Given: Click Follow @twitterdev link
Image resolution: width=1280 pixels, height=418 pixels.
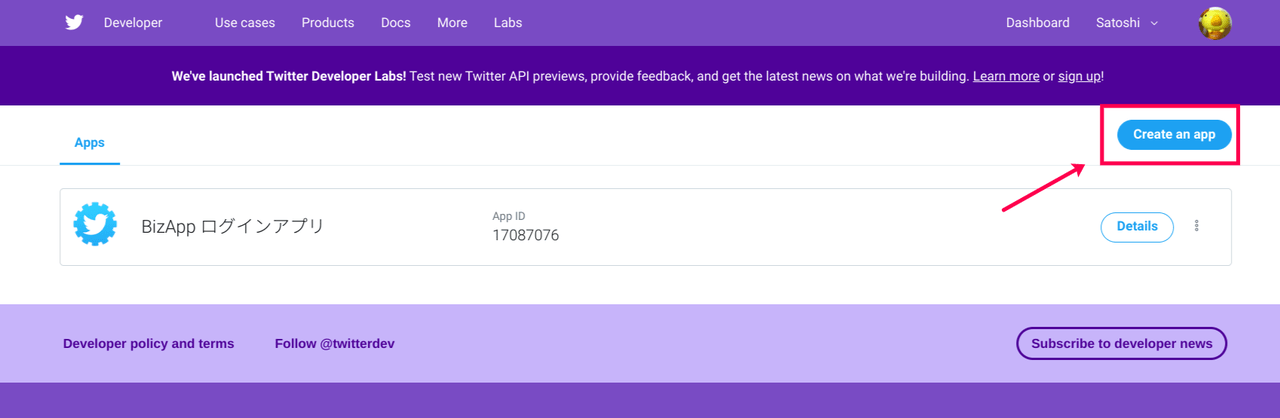Looking at the screenshot, I should (335, 343).
